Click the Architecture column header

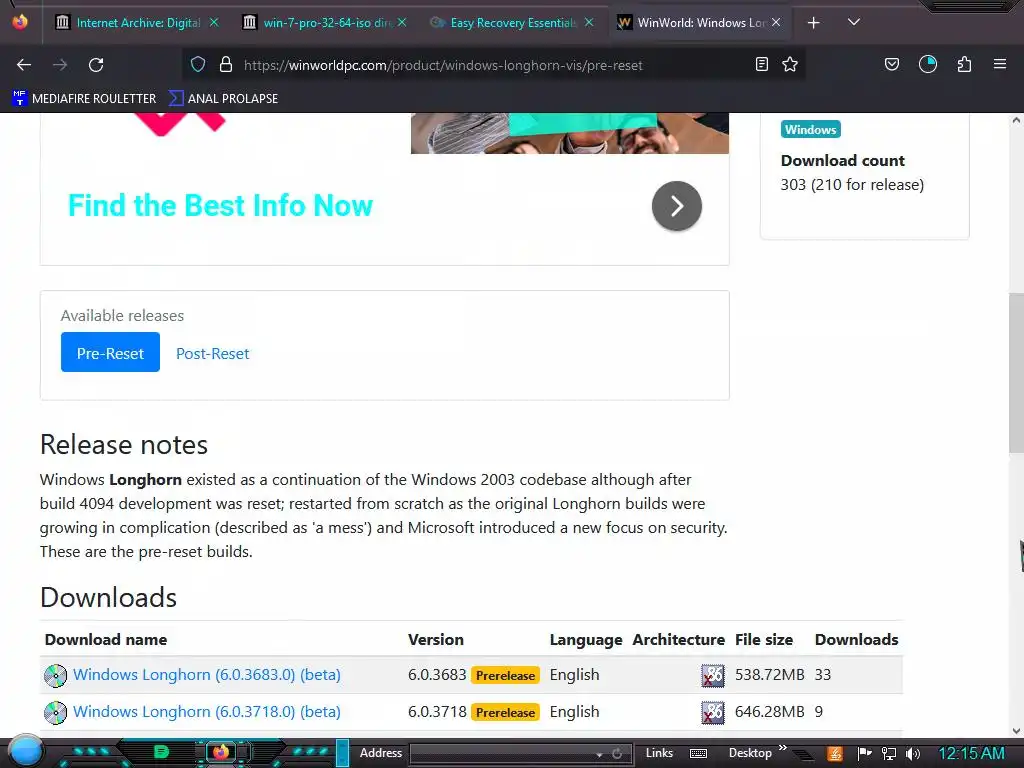click(x=679, y=639)
